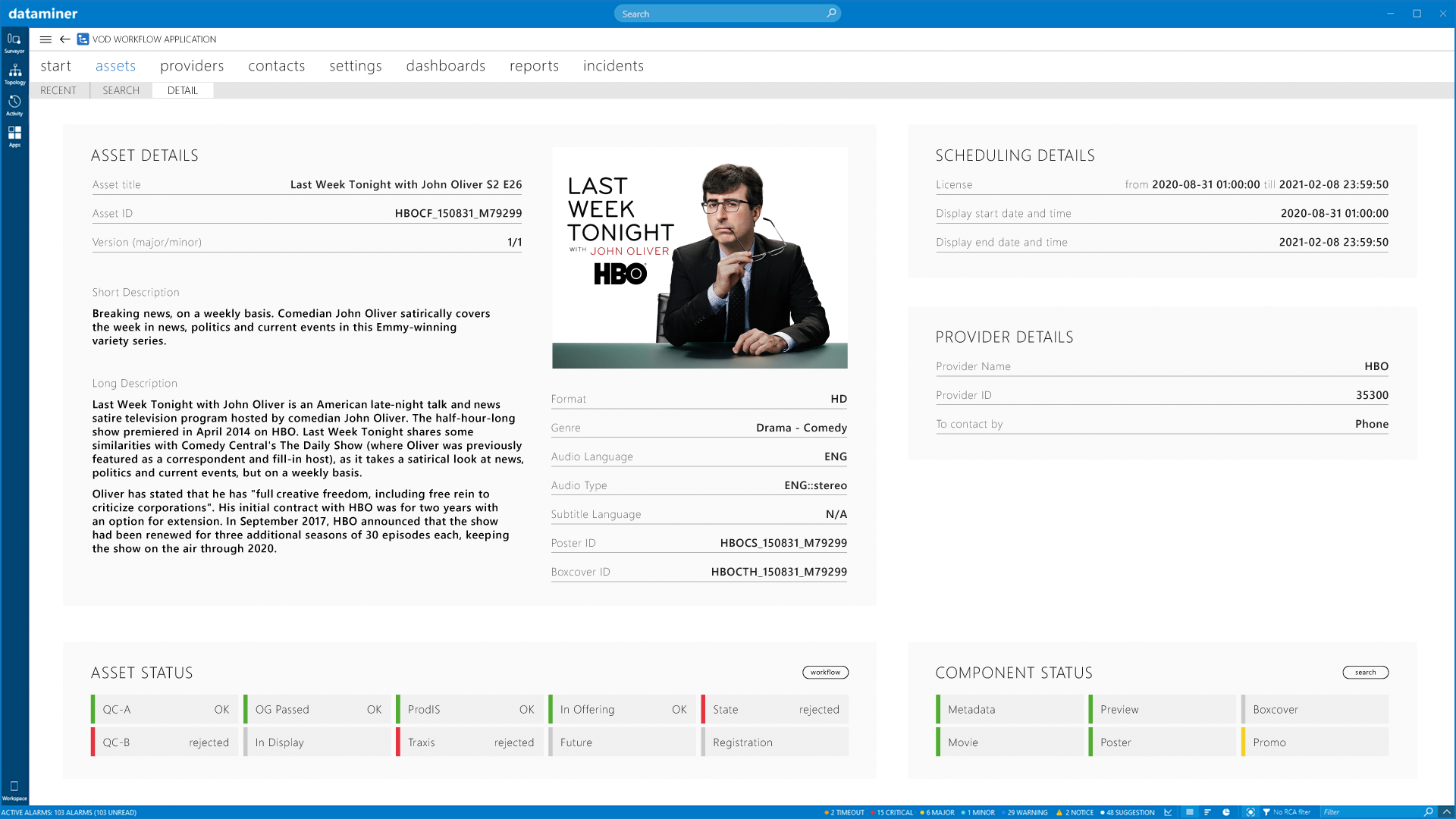Click the Traxis rejected status tile
This screenshot has width=1456, height=819.
click(x=469, y=742)
